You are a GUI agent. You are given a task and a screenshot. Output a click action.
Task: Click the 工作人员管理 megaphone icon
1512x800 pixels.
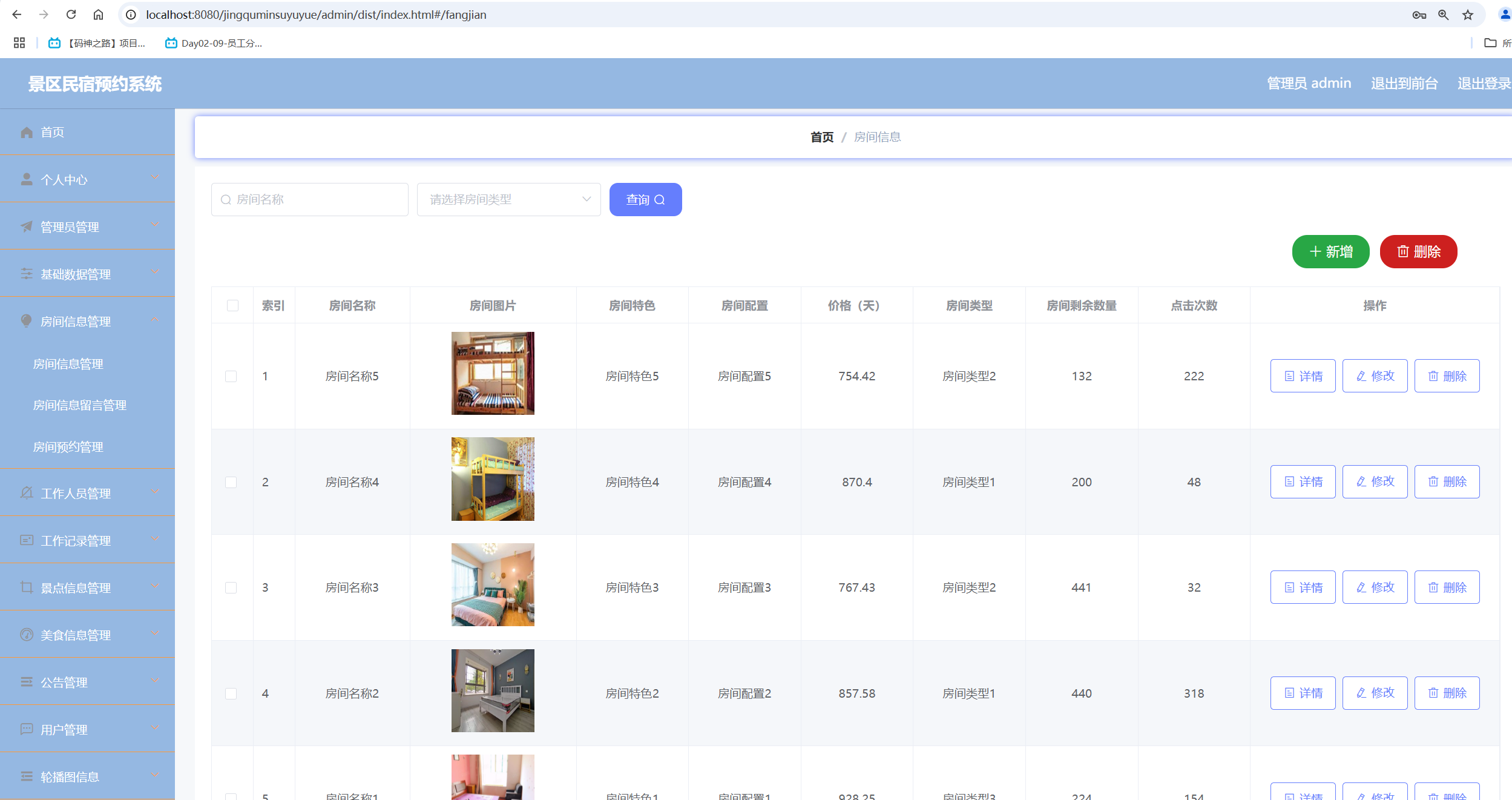coord(27,492)
